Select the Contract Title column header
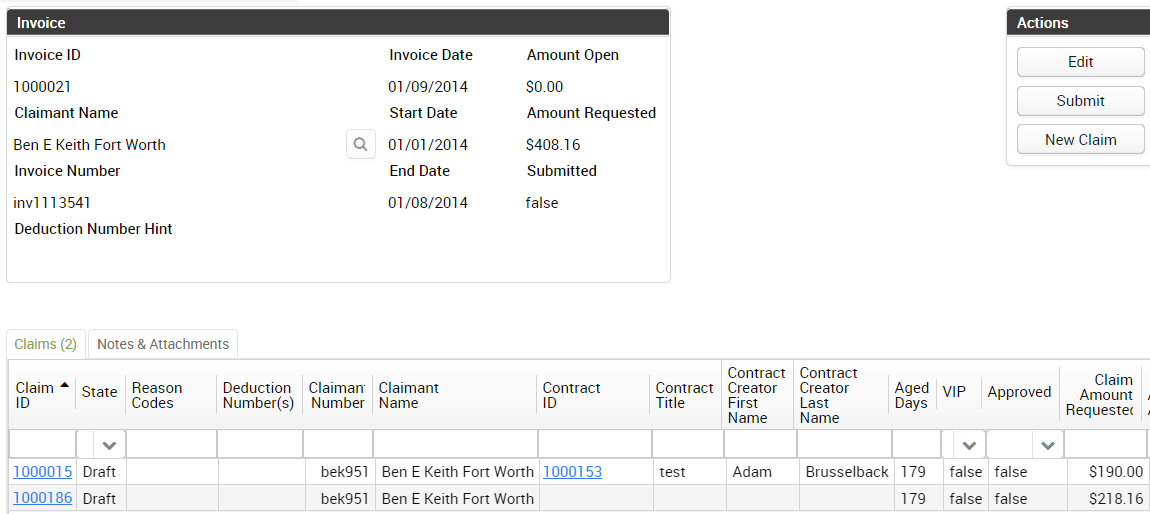Screen dimensions: 1150x514 (684, 395)
